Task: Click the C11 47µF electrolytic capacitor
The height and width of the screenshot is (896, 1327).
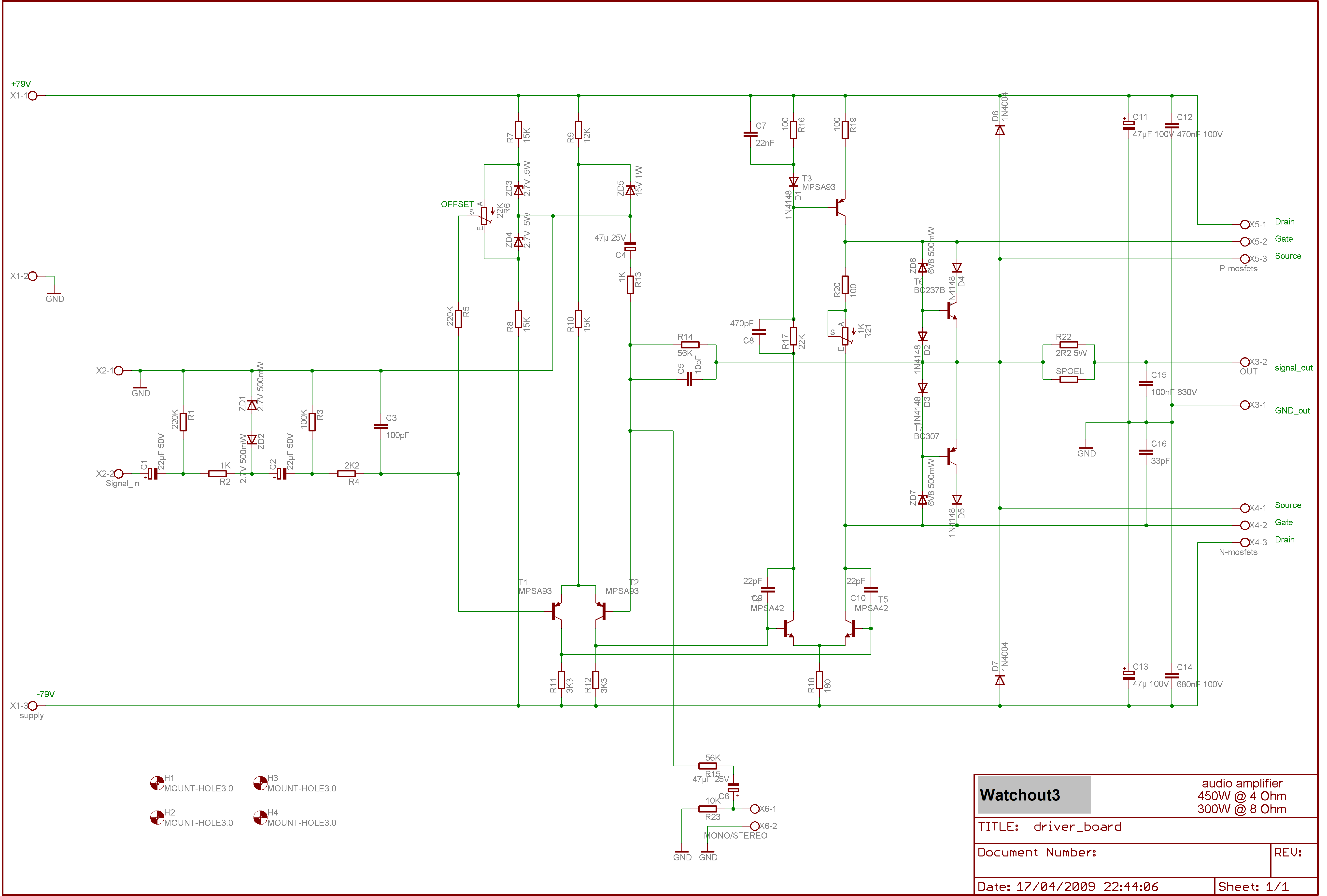Action: [1129, 125]
